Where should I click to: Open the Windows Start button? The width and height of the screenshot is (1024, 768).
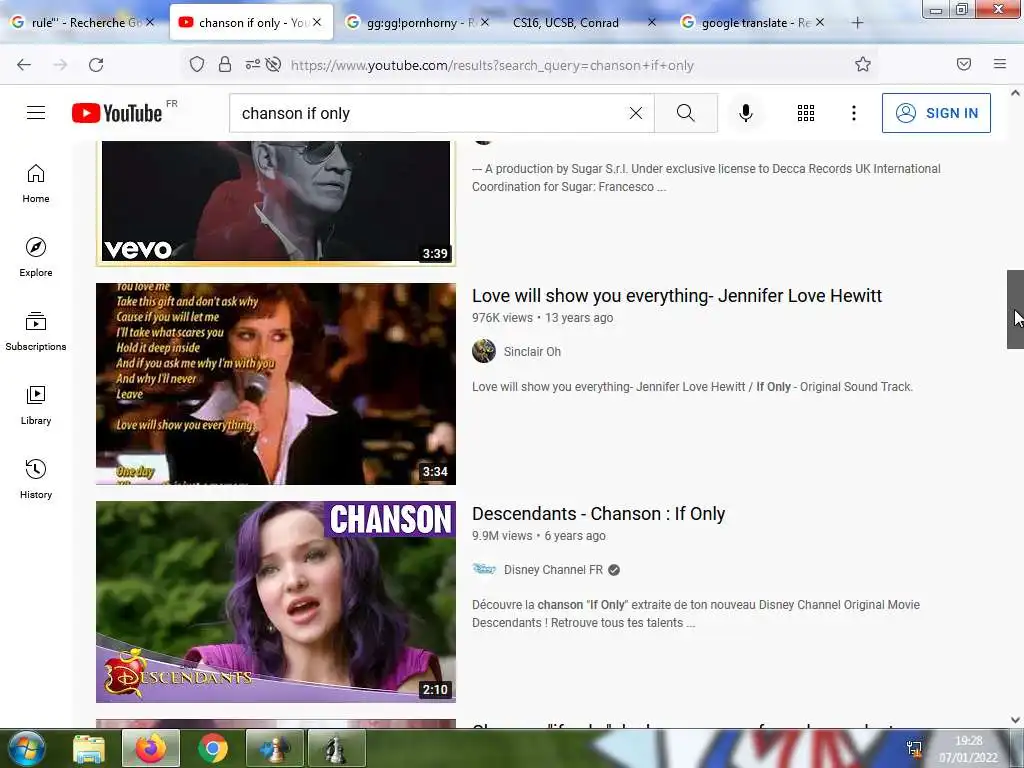26,748
